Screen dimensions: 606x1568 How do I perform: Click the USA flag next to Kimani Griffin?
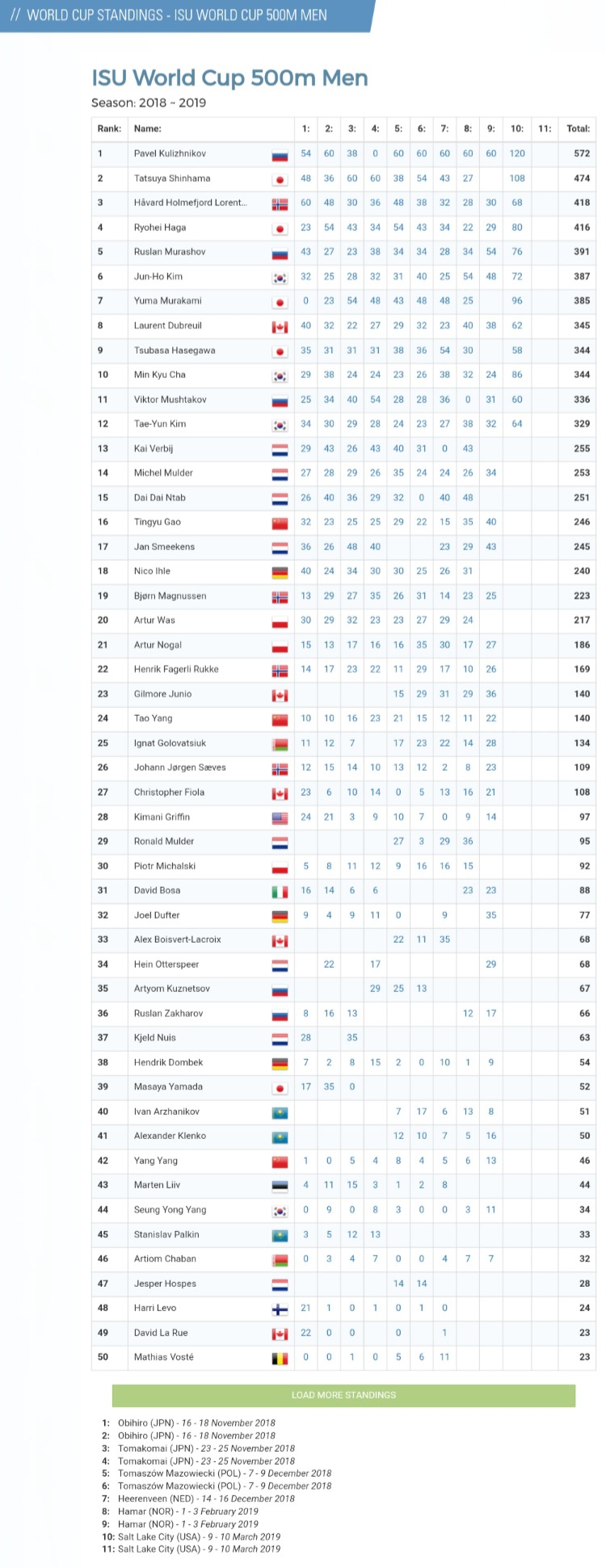(280, 818)
